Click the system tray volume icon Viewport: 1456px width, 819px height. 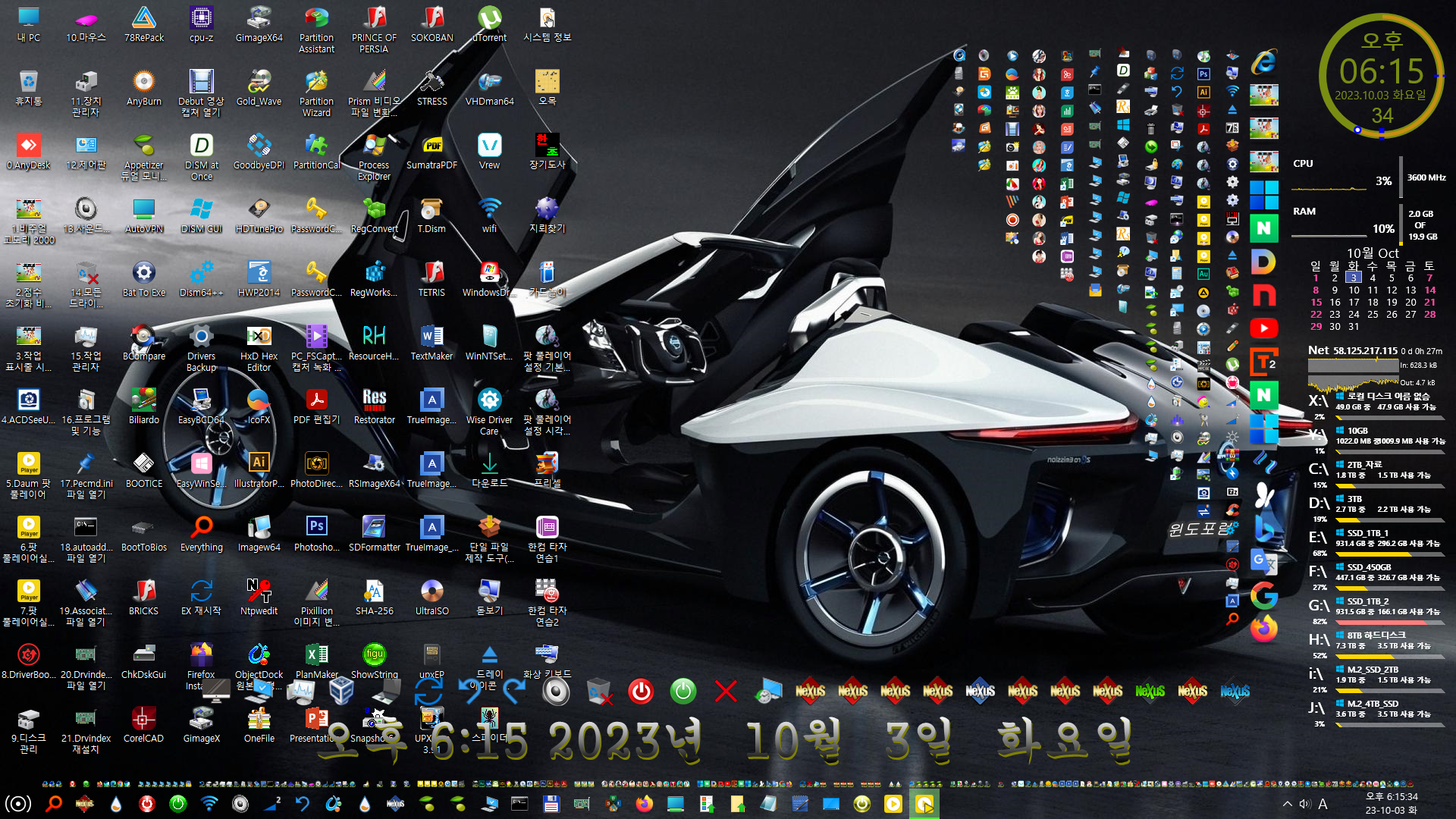pos(1304,804)
